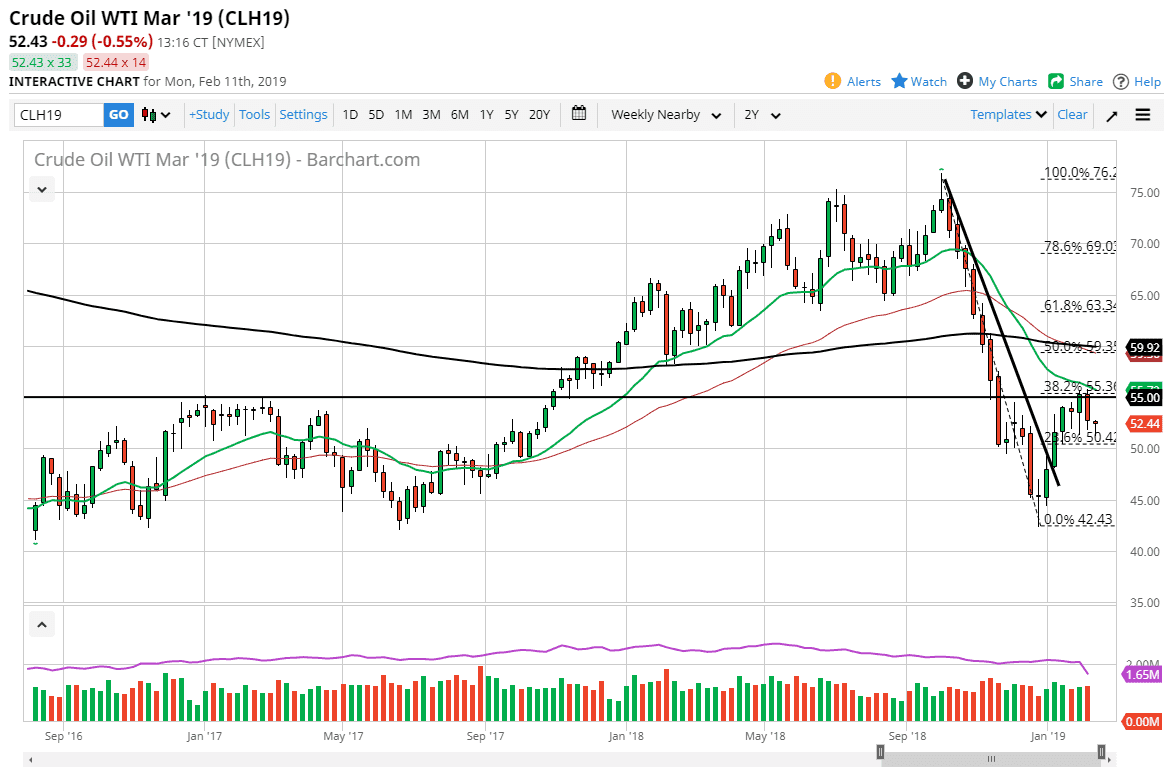Expand the Weekly Nearby dropdown
Screen dimensions: 1170x773
coord(666,115)
